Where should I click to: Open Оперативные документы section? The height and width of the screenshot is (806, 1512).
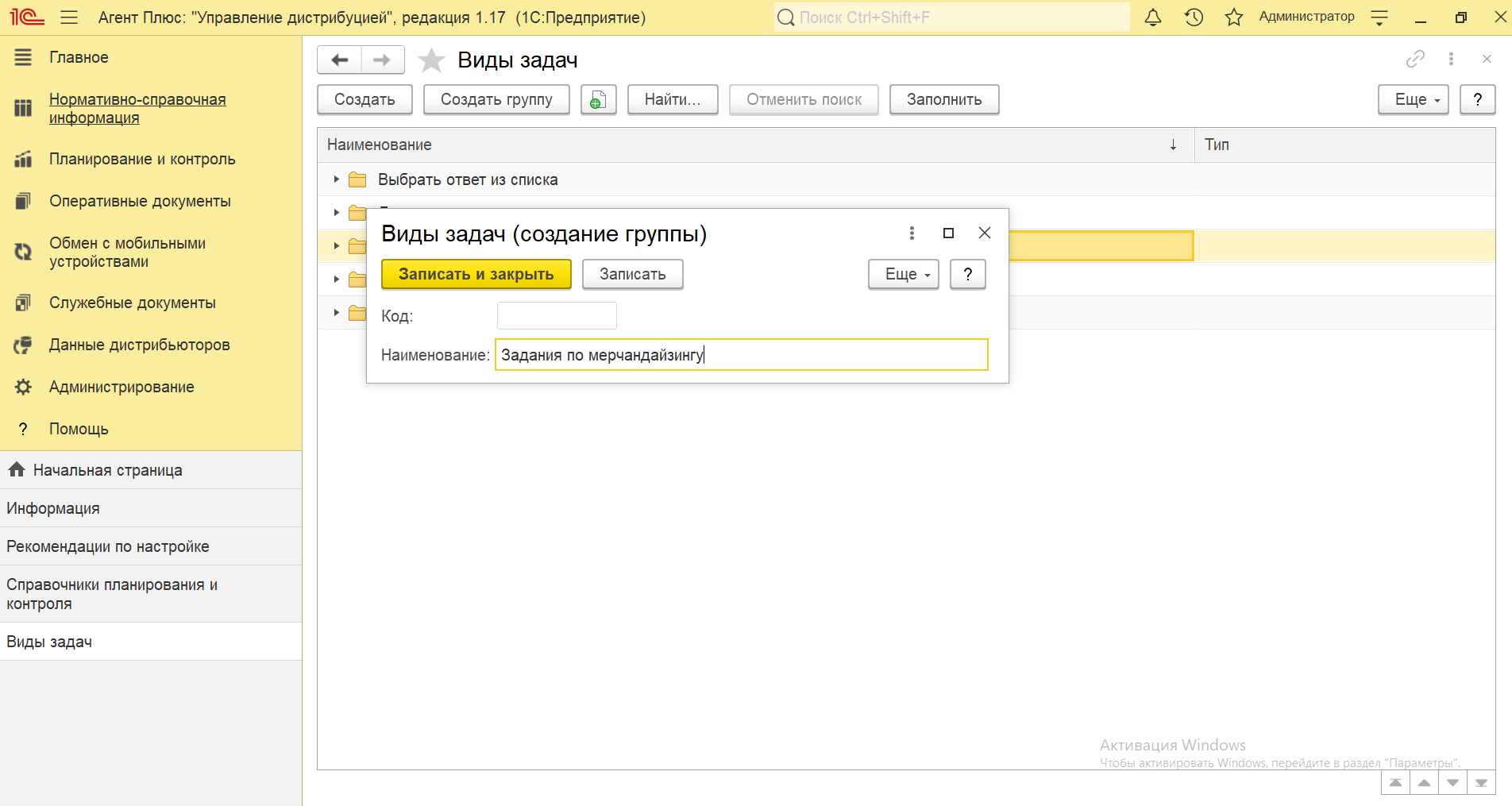[x=140, y=201]
